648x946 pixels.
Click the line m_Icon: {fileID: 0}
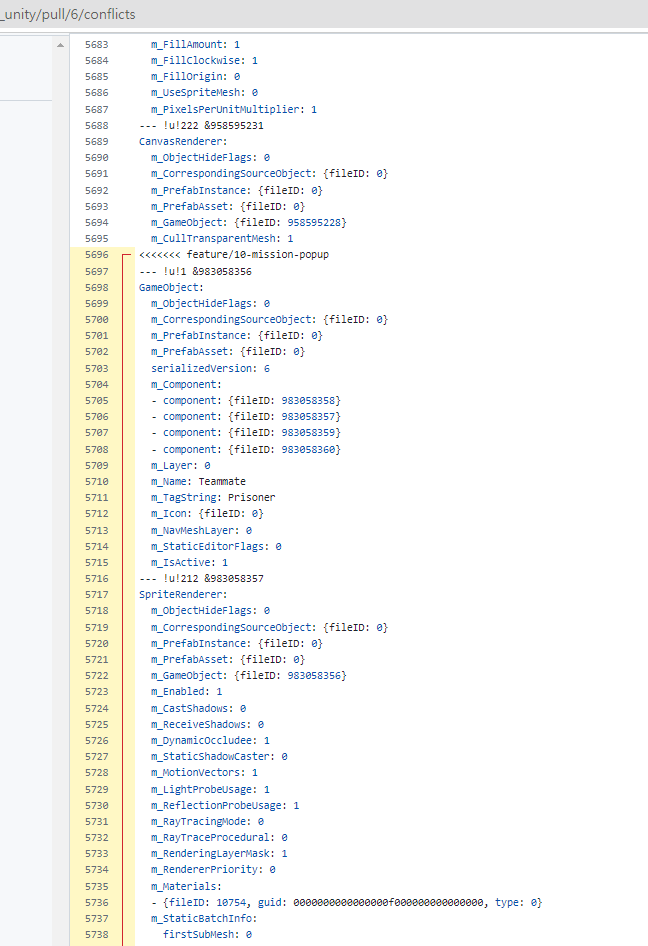tap(207, 513)
